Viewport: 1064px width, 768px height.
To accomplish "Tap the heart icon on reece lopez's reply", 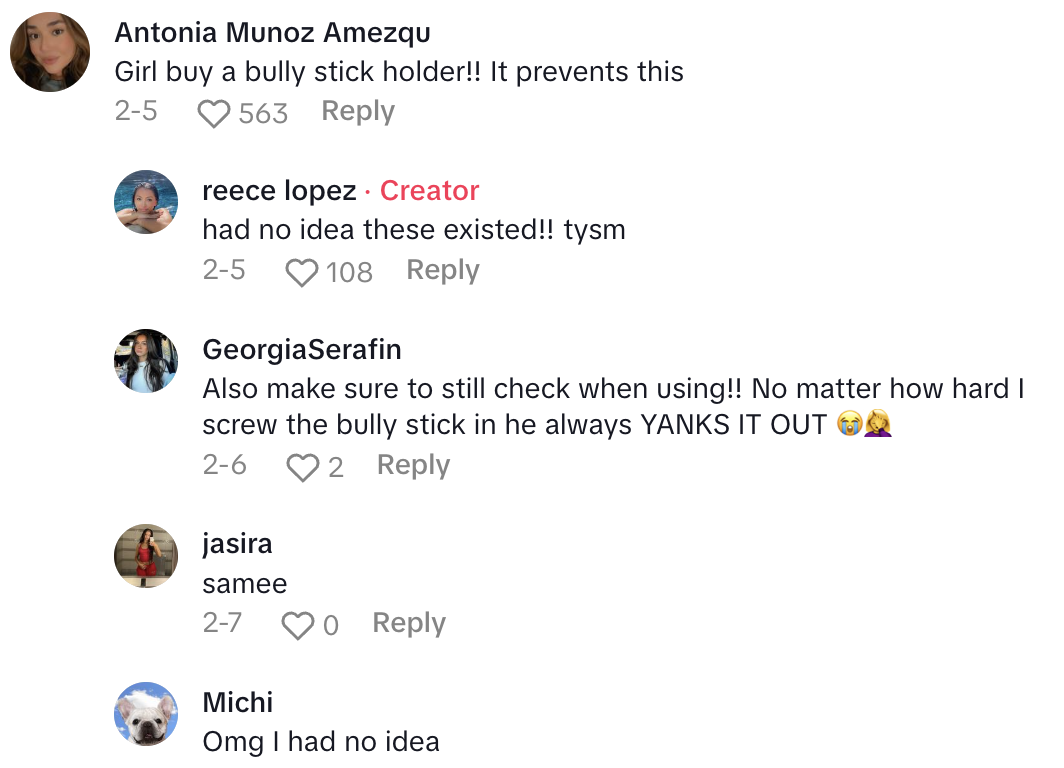I will point(301,272).
